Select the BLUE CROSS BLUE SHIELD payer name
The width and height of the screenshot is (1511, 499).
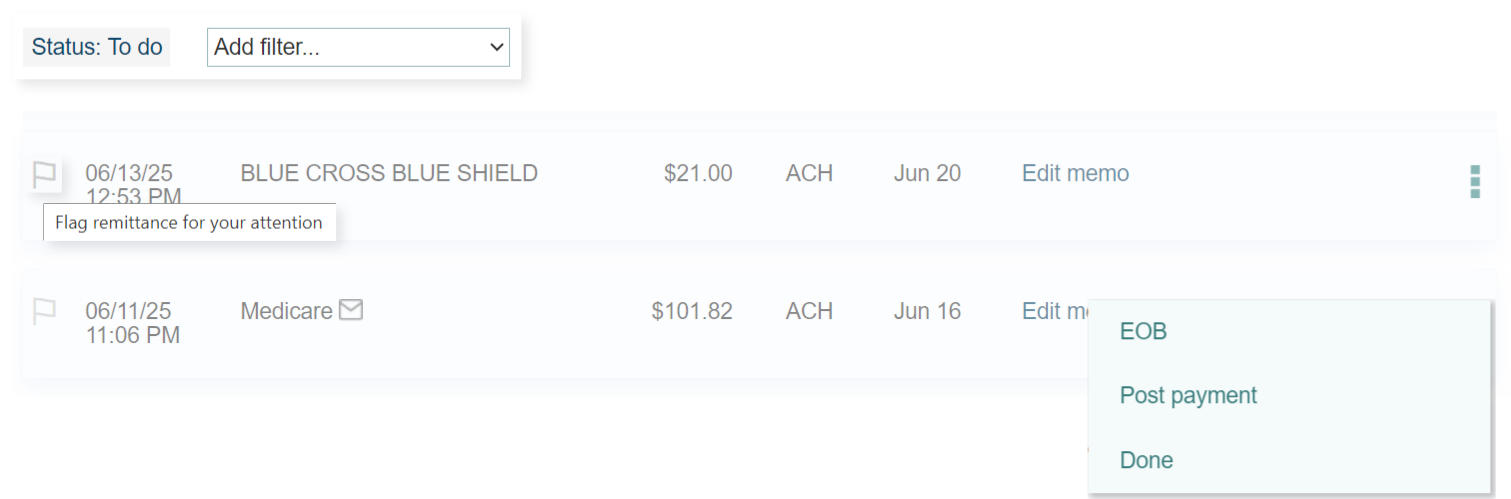tap(389, 174)
